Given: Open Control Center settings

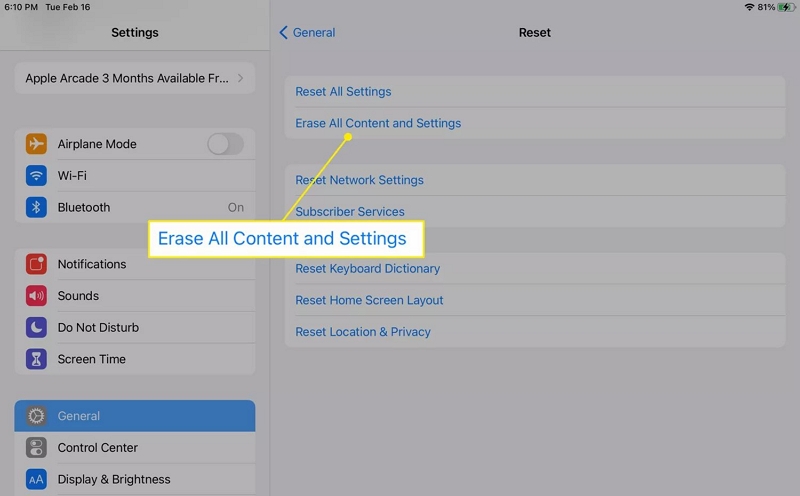Looking at the screenshot, I should click(x=135, y=448).
